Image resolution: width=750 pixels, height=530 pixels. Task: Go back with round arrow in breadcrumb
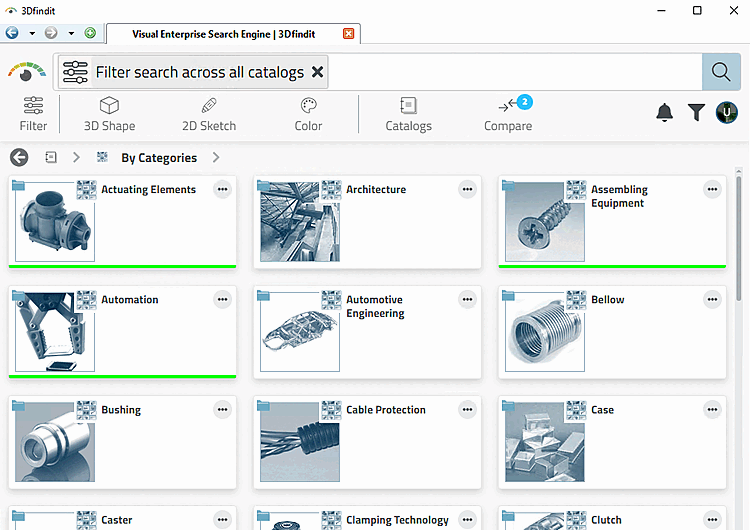(x=19, y=157)
